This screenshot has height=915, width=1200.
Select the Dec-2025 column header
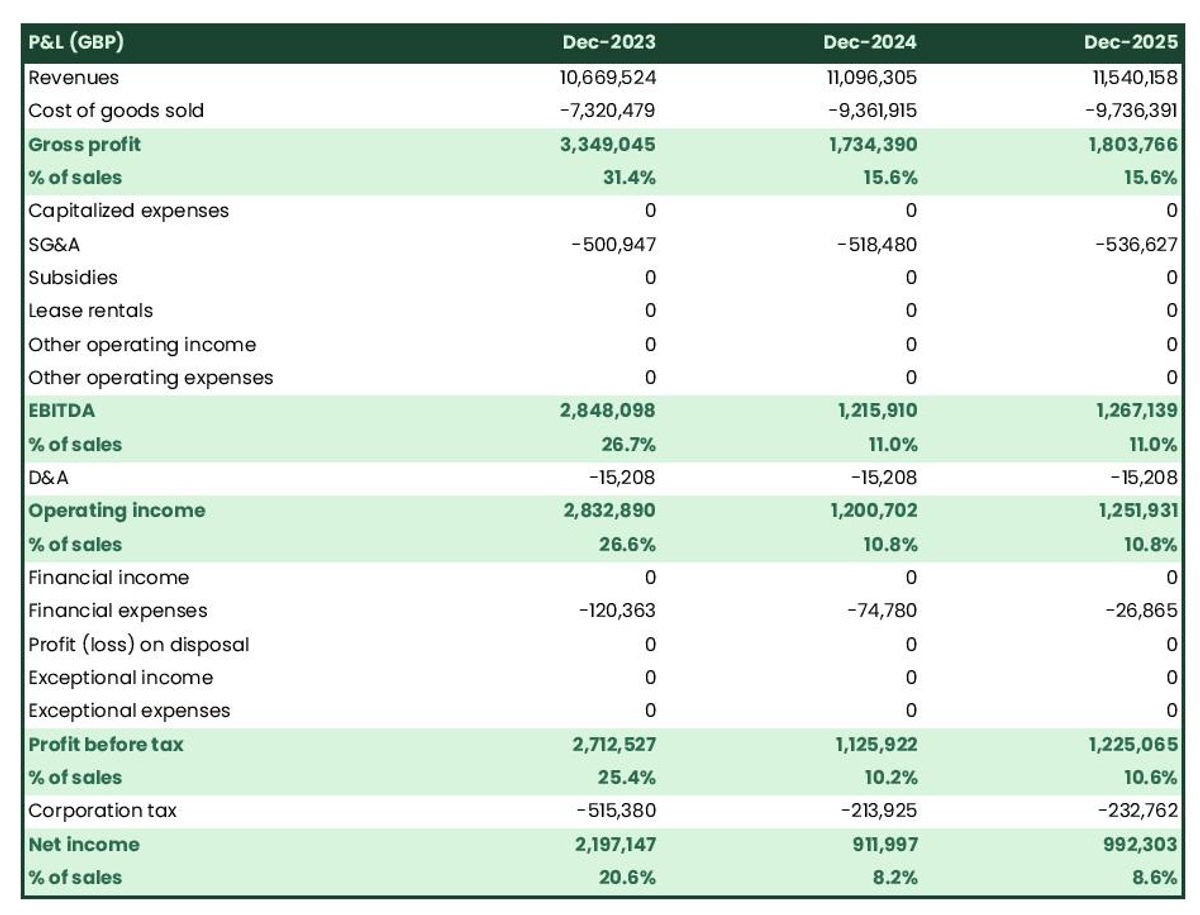coord(1133,42)
